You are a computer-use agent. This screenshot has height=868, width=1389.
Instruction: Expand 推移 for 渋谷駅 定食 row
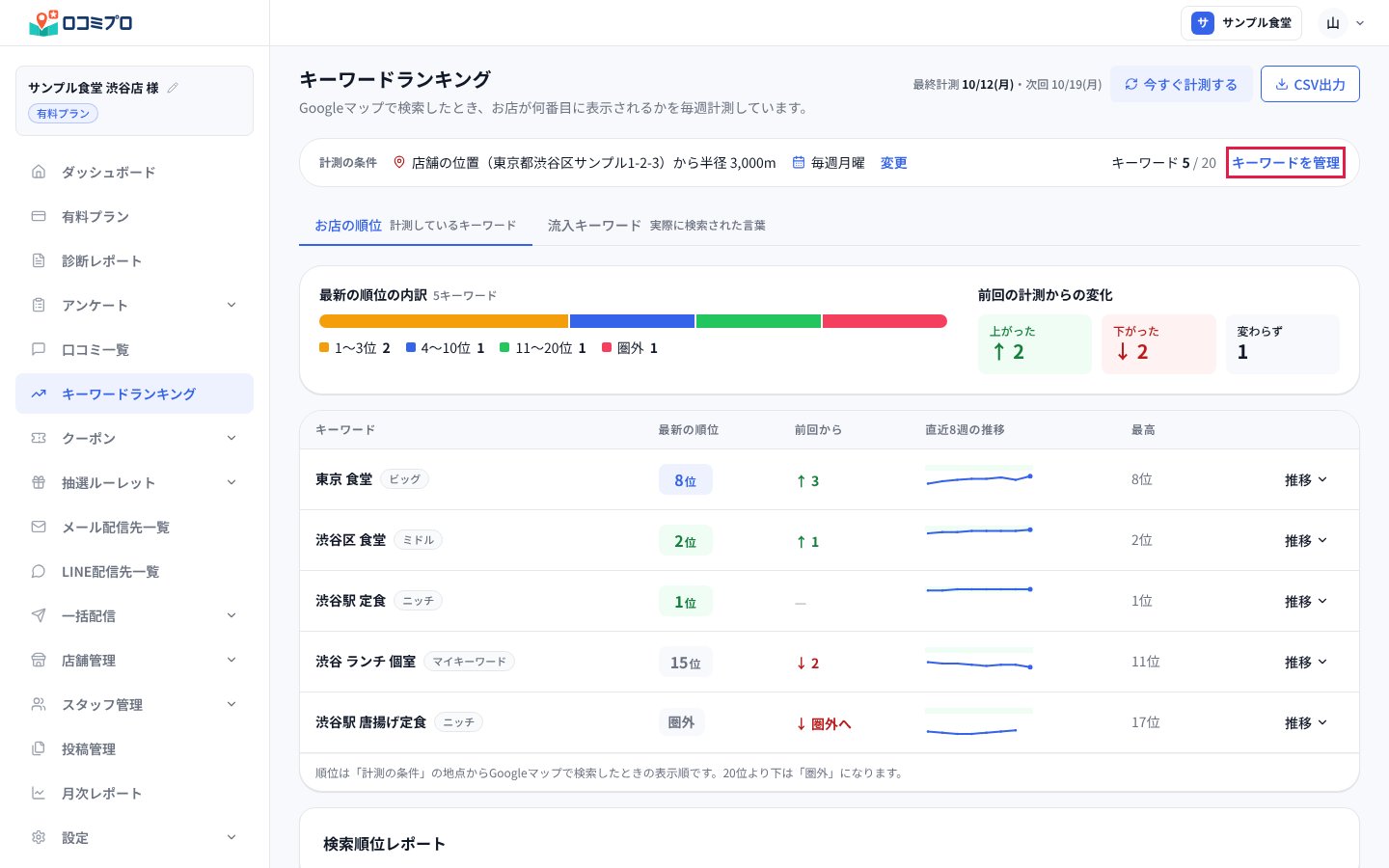pyautogui.click(x=1306, y=601)
